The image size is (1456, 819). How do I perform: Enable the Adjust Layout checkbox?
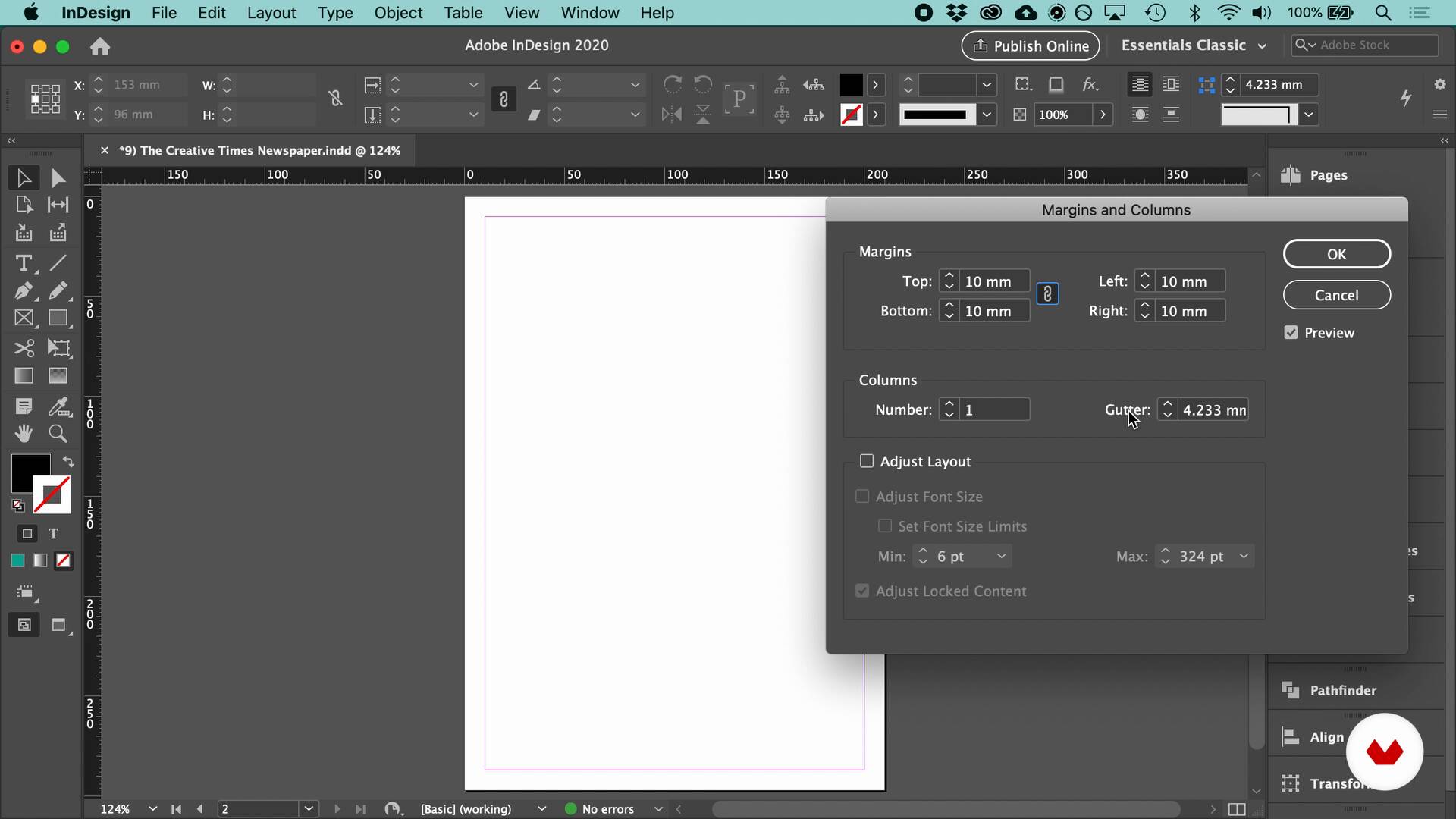867,461
